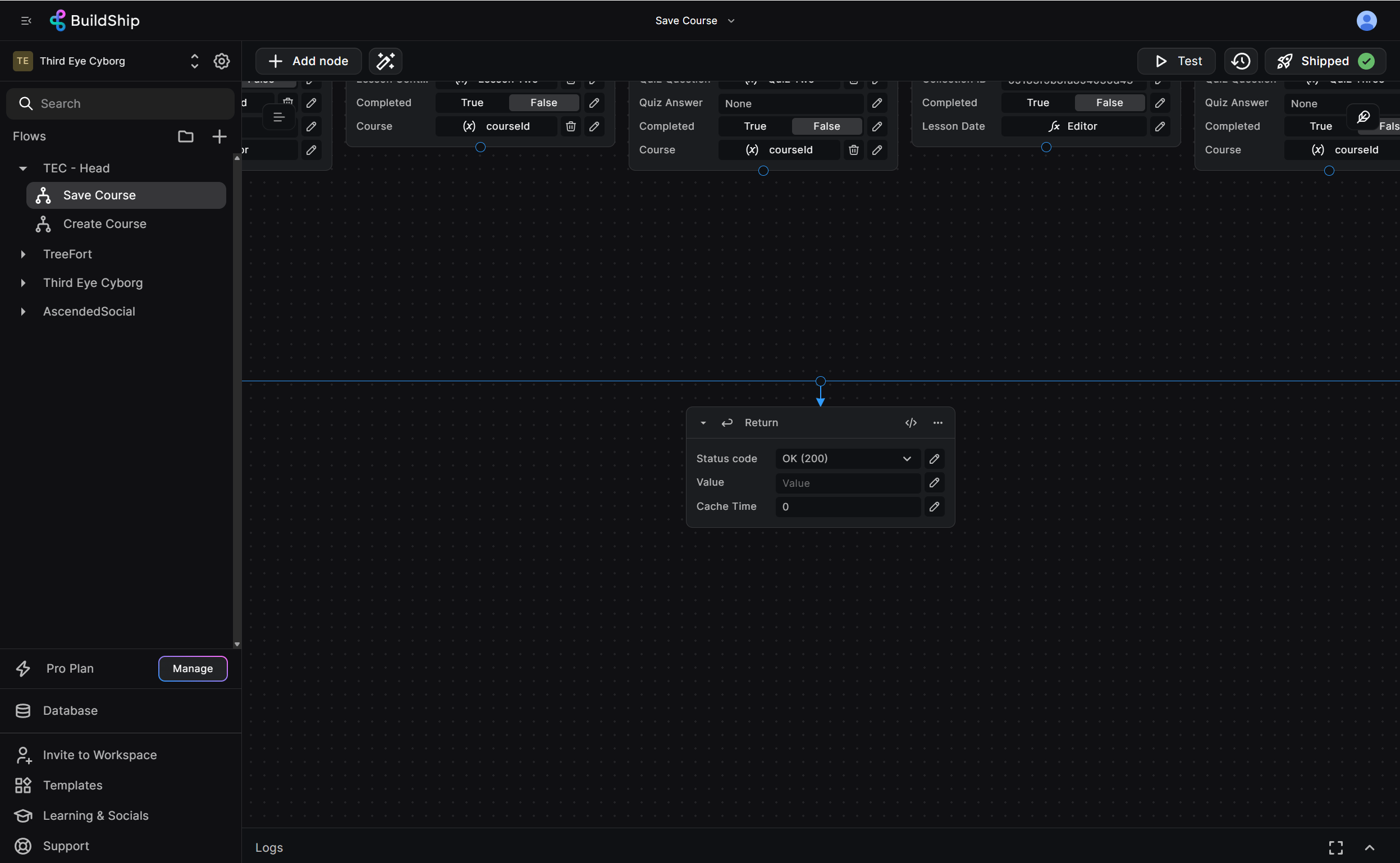Open version history clock icon
The width and height of the screenshot is (1400, 863).
point(1241,61)
